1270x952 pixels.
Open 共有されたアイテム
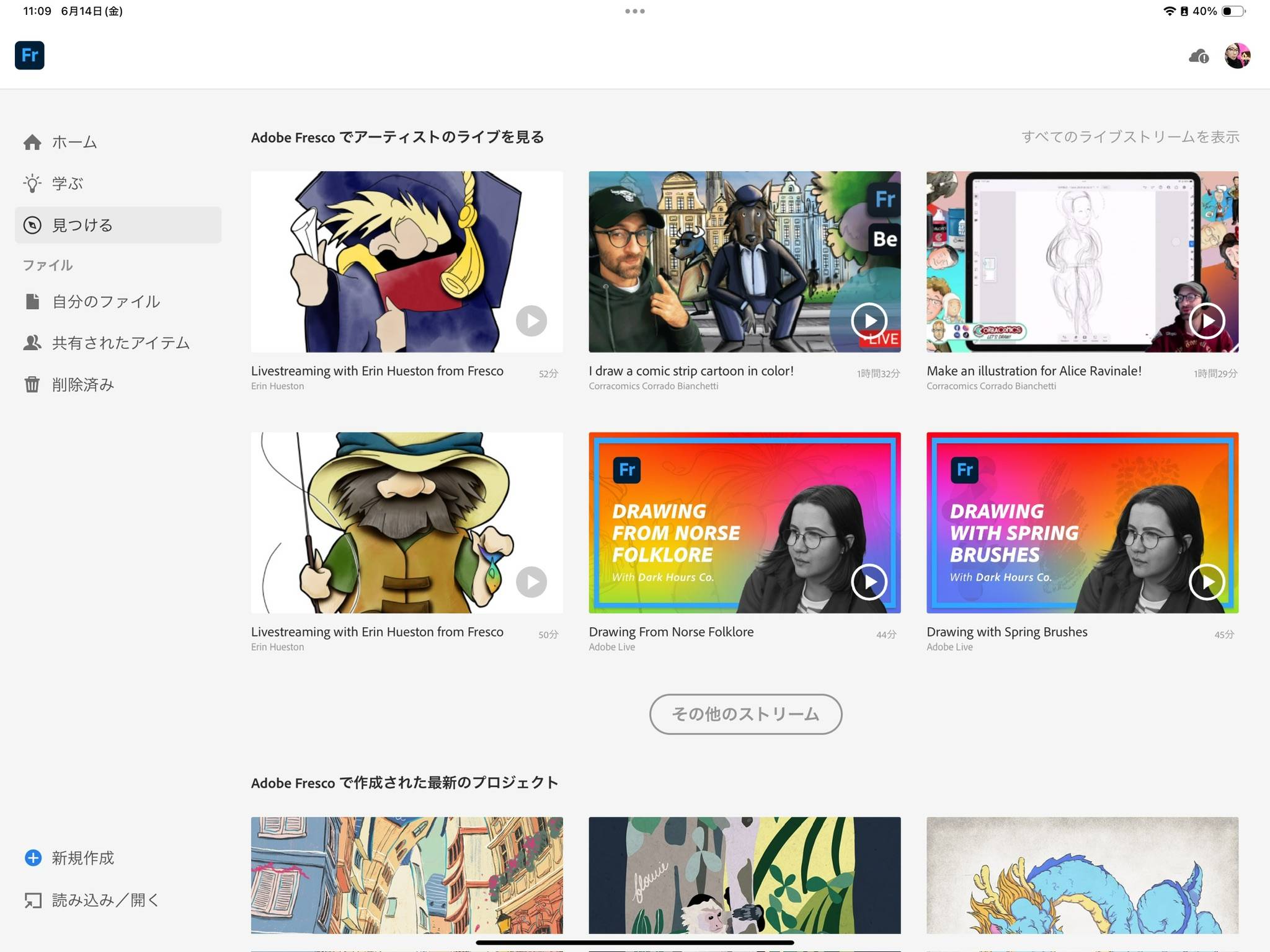(121, 343)
